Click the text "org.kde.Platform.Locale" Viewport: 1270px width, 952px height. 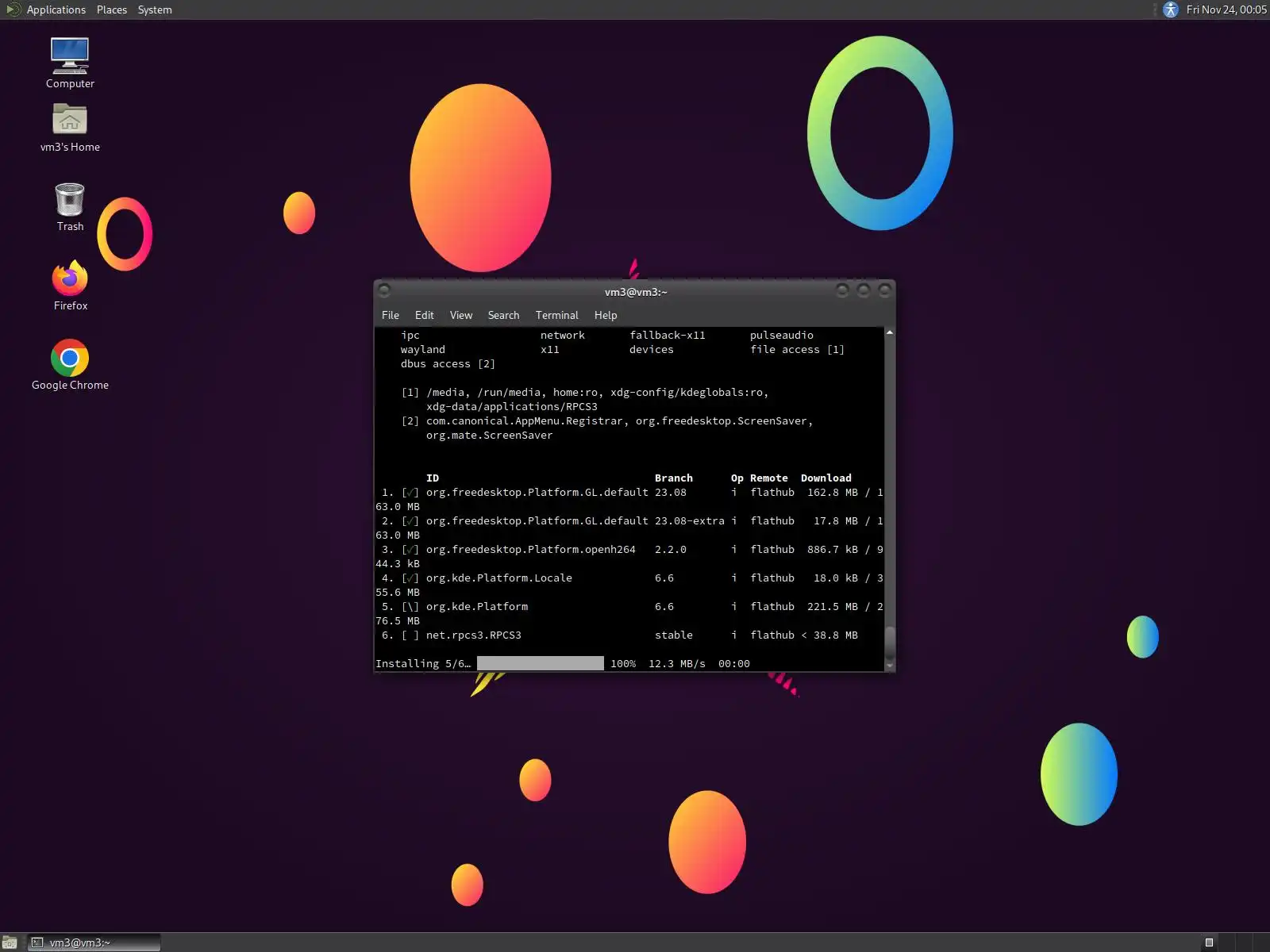tap(499, 578)
